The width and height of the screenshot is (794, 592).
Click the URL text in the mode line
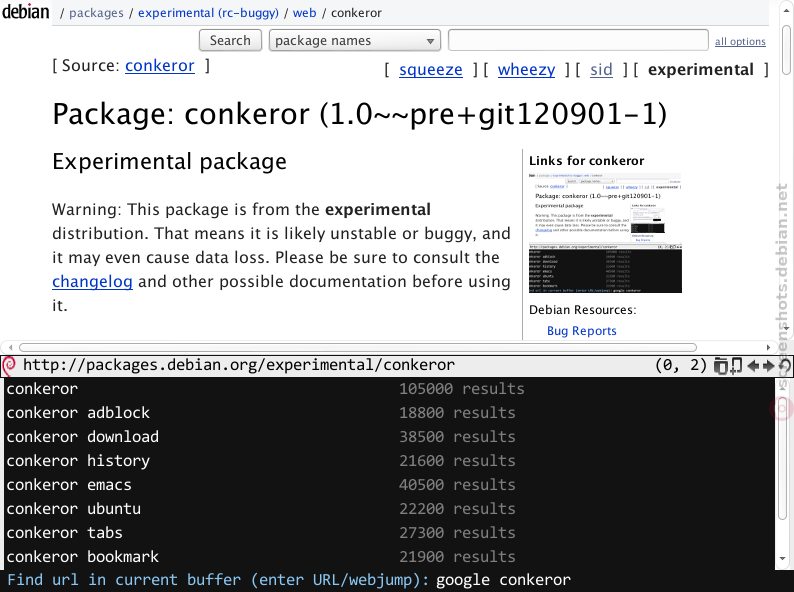point(239,365)
